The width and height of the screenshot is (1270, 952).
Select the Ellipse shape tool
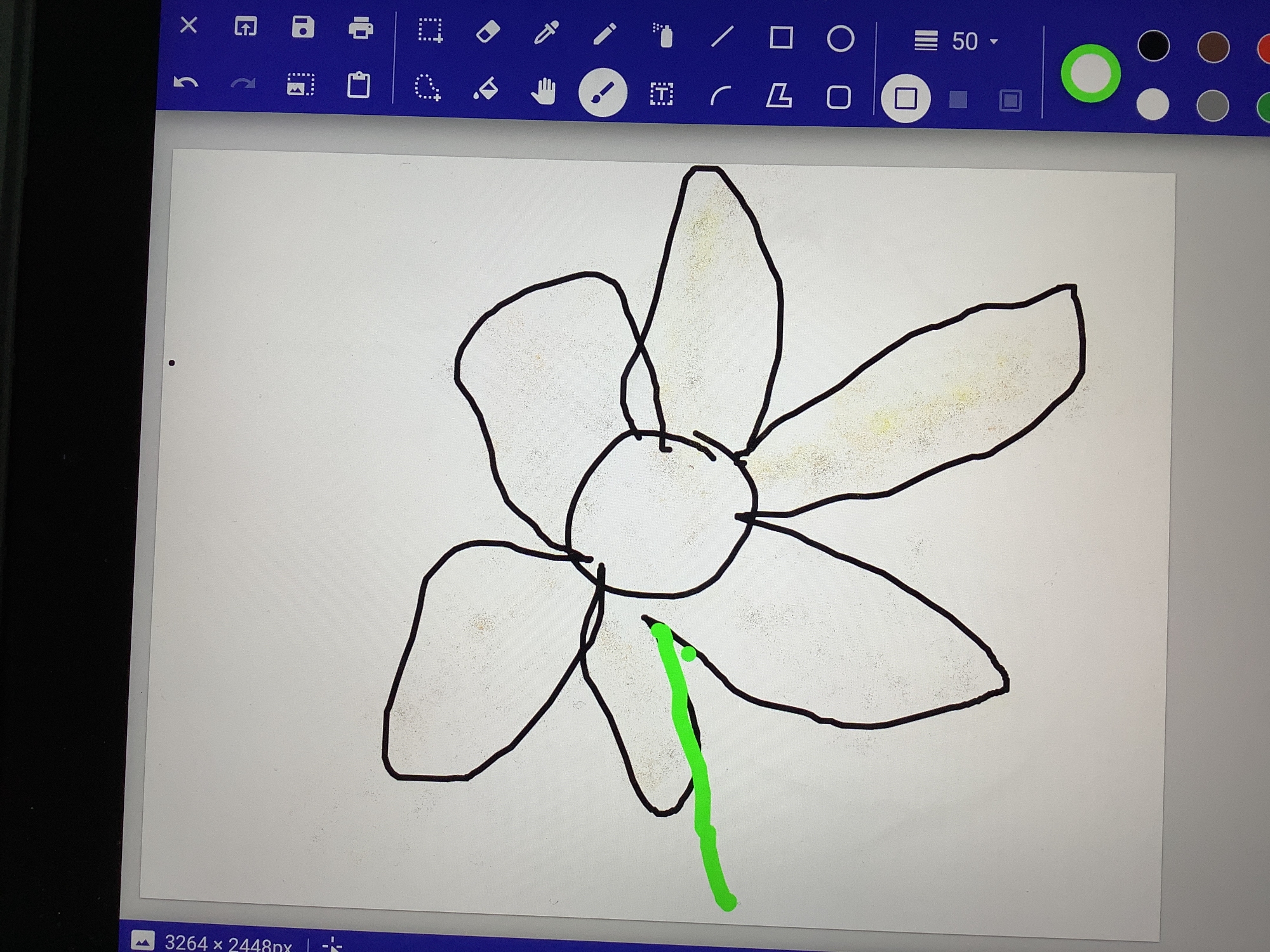[x=840, y=39]
